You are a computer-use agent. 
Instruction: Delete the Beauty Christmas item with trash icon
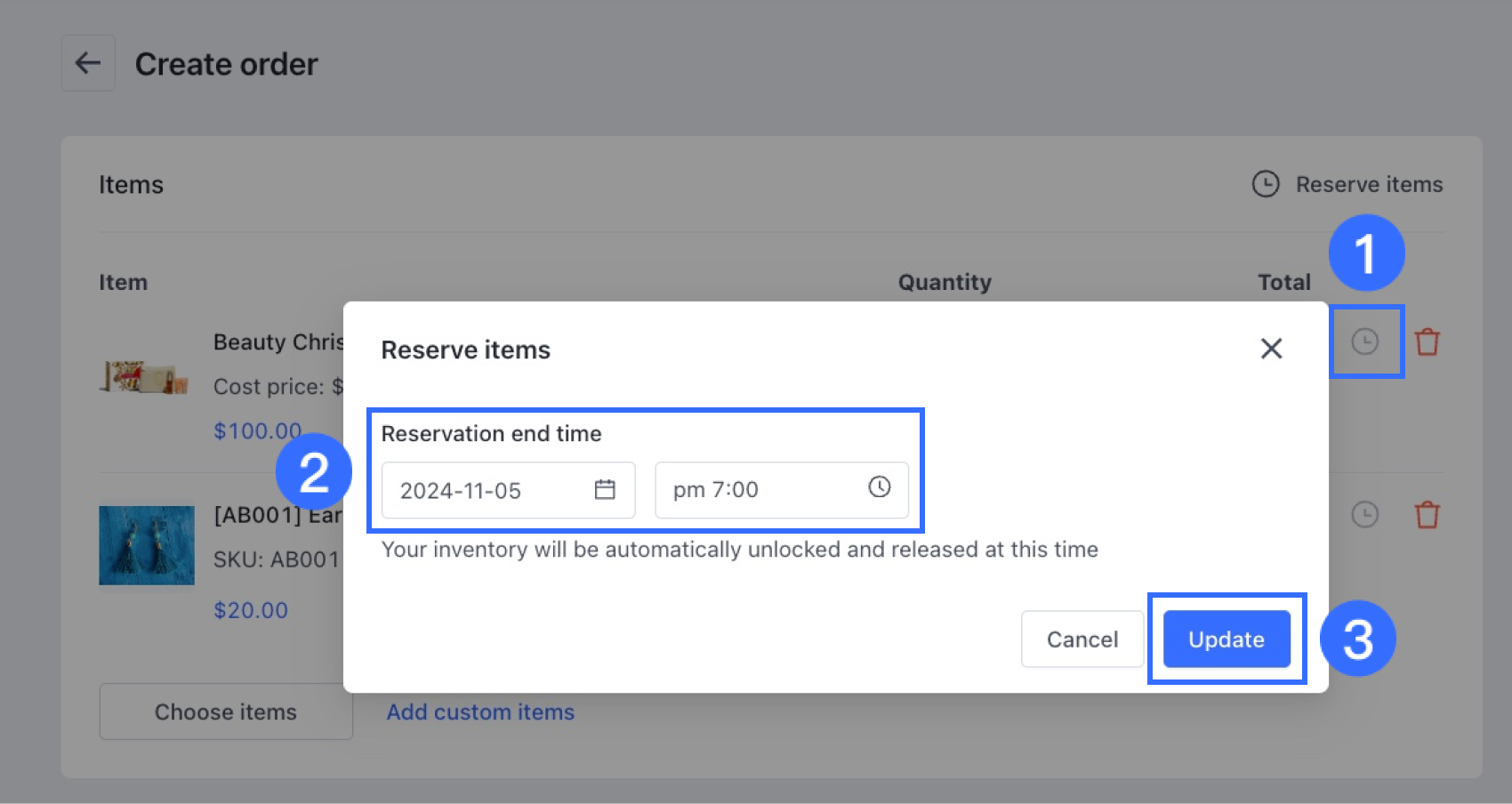[1427, 342]
